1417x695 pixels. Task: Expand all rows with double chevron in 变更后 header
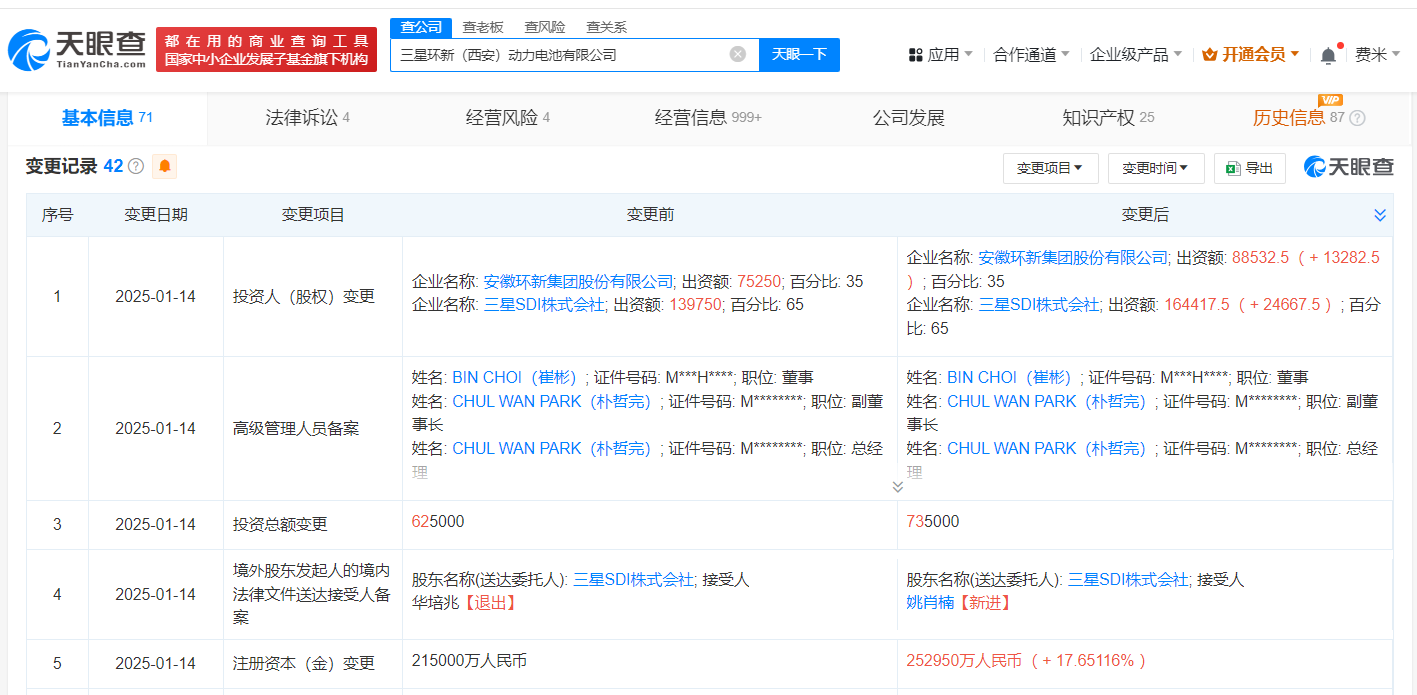(1380, 215)
